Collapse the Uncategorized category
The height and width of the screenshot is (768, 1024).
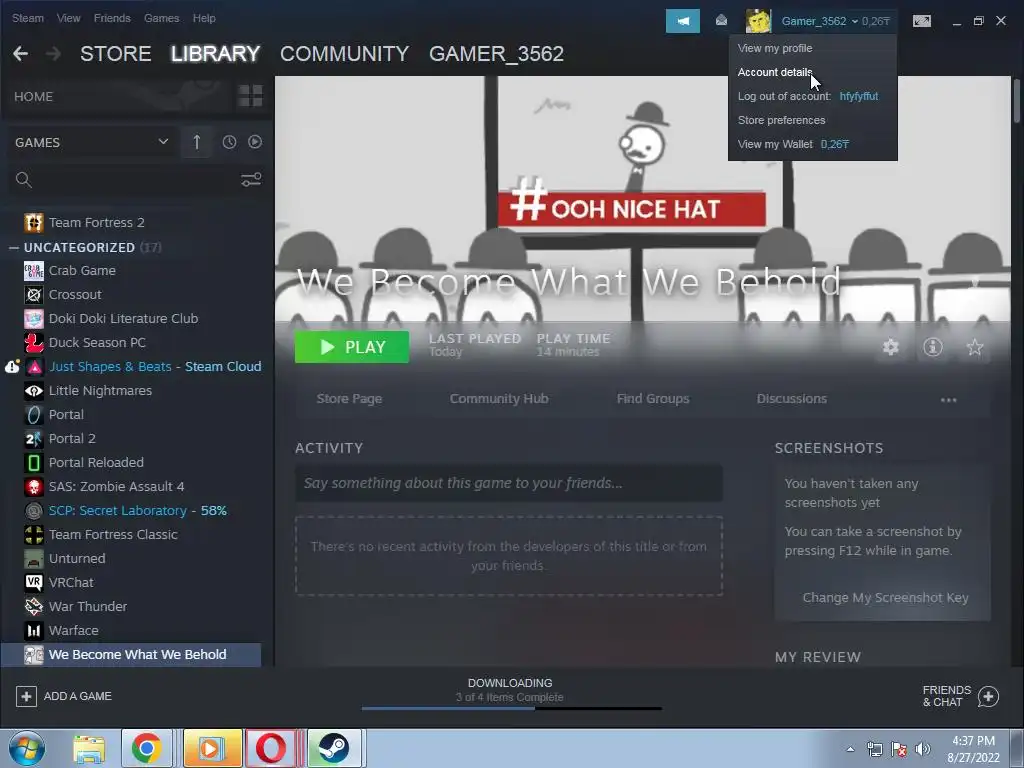[13, 248]
